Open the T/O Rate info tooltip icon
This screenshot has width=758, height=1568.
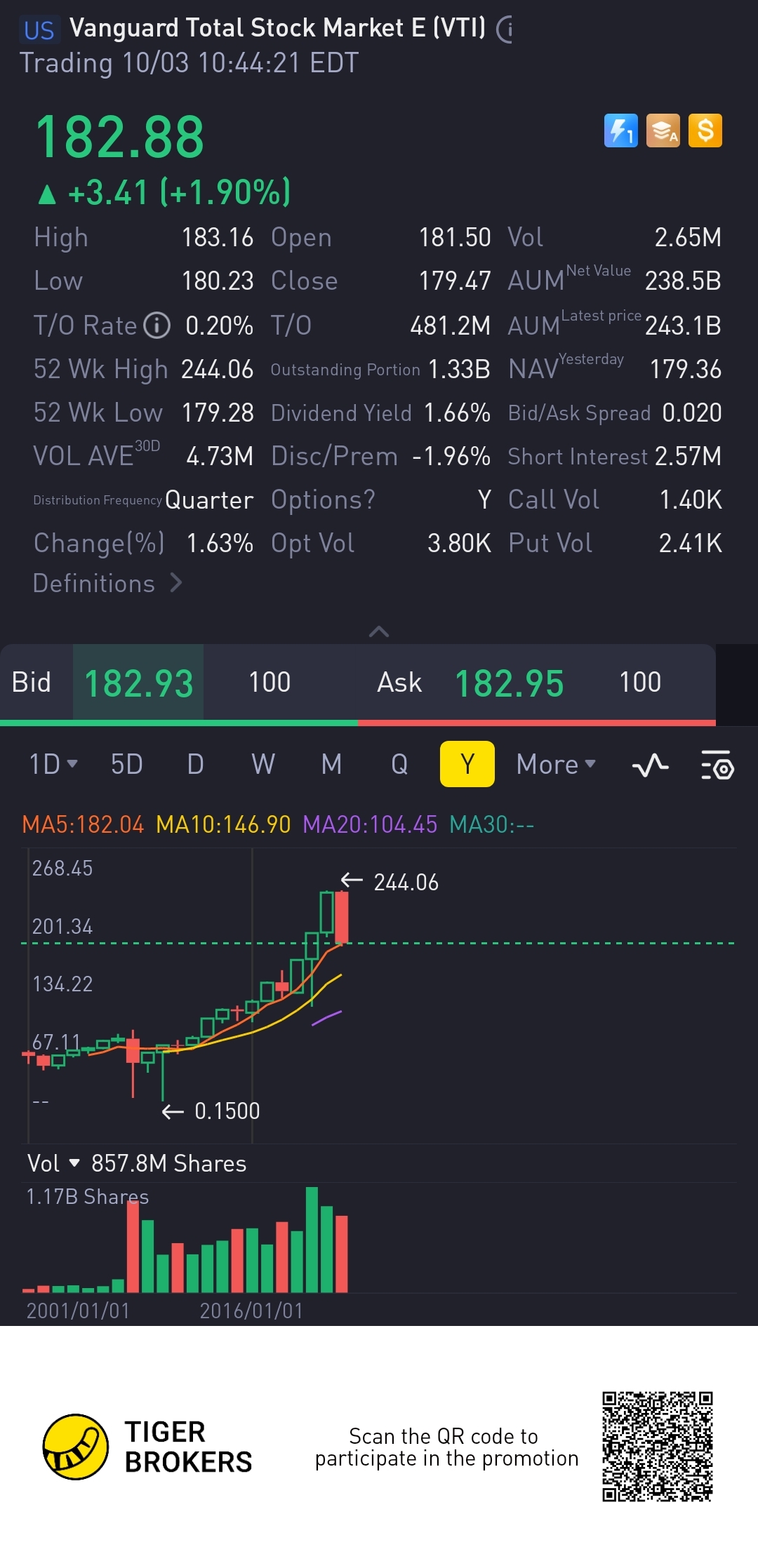[x=157, y=326]
